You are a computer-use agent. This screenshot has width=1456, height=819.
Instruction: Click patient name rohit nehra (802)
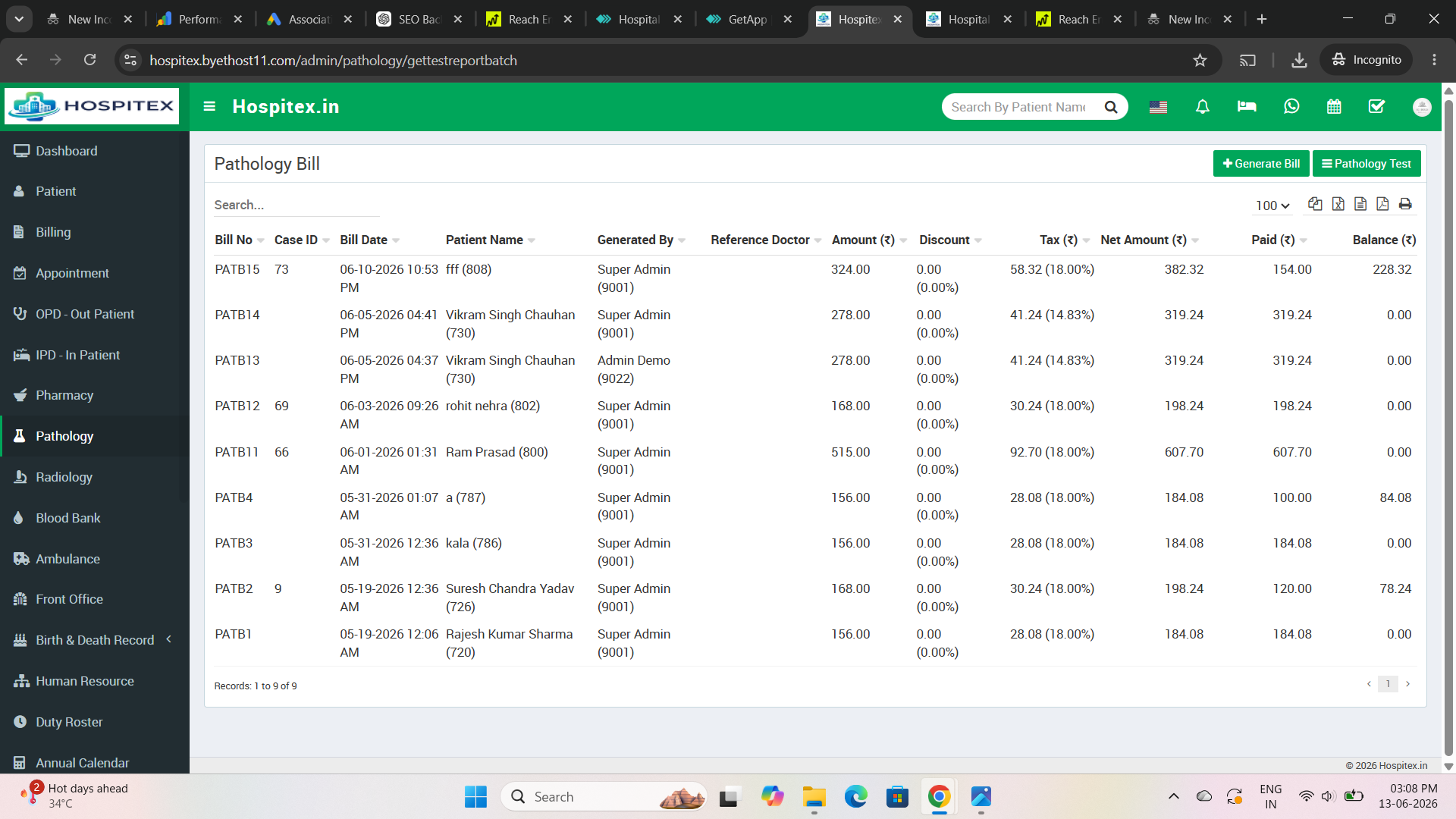(493, 406)
